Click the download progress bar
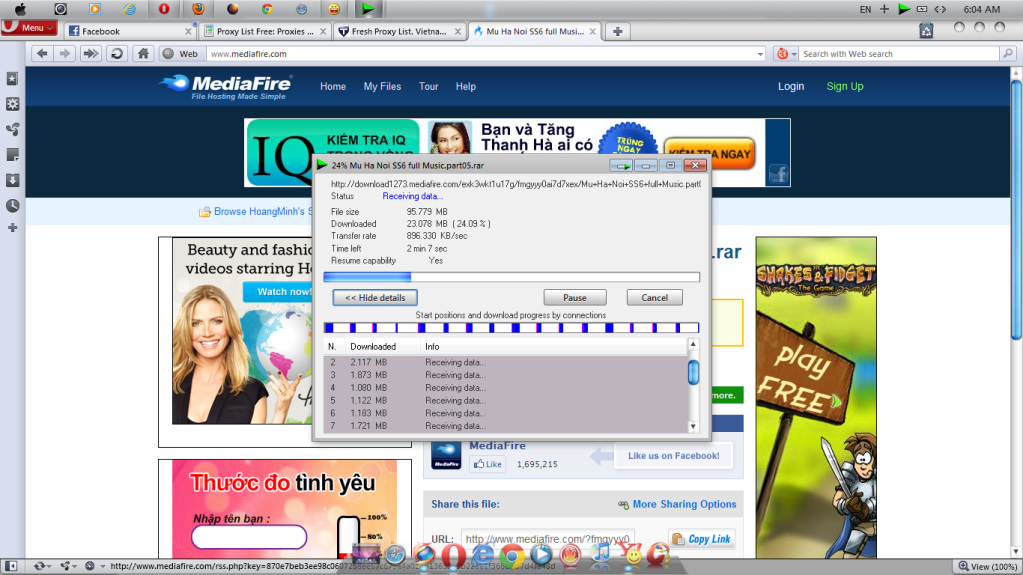The image size is (1023, 575). [x=512, y=277]
